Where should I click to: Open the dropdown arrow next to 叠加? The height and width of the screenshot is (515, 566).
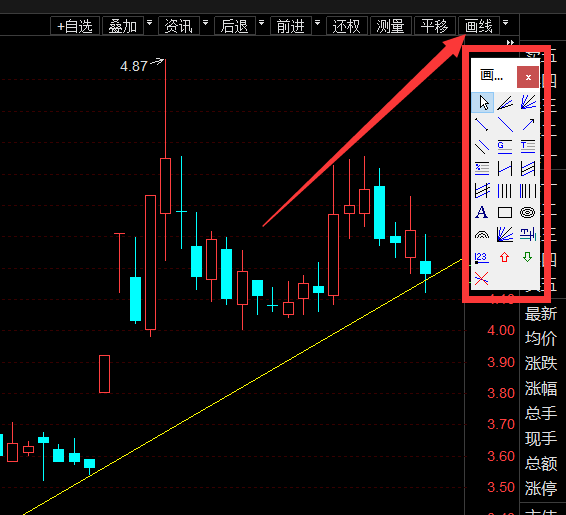tap(149, 23)
